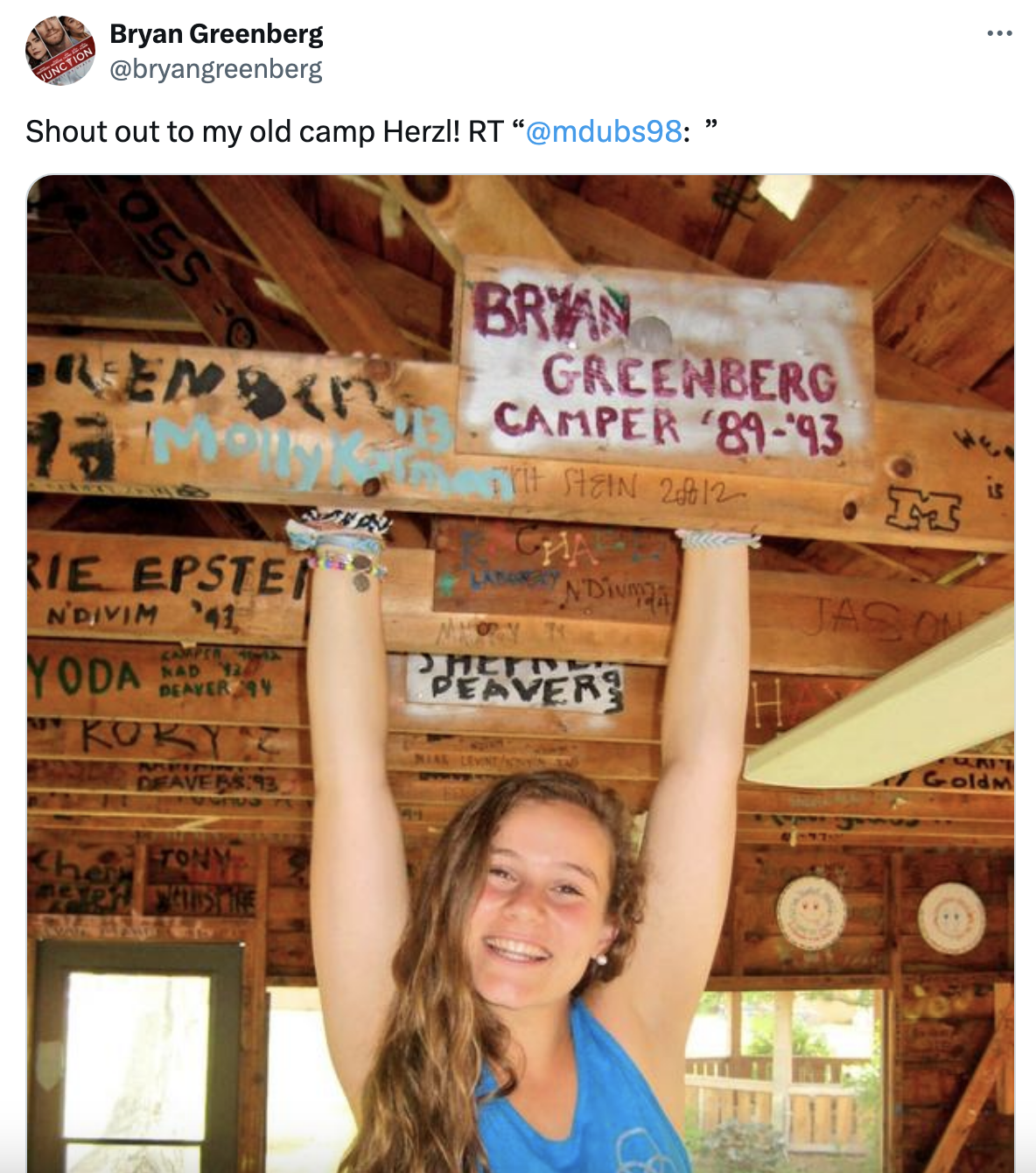Click Bryan Greenberg's profile avatar
Screen dimensions: 1036x1173
60,51
